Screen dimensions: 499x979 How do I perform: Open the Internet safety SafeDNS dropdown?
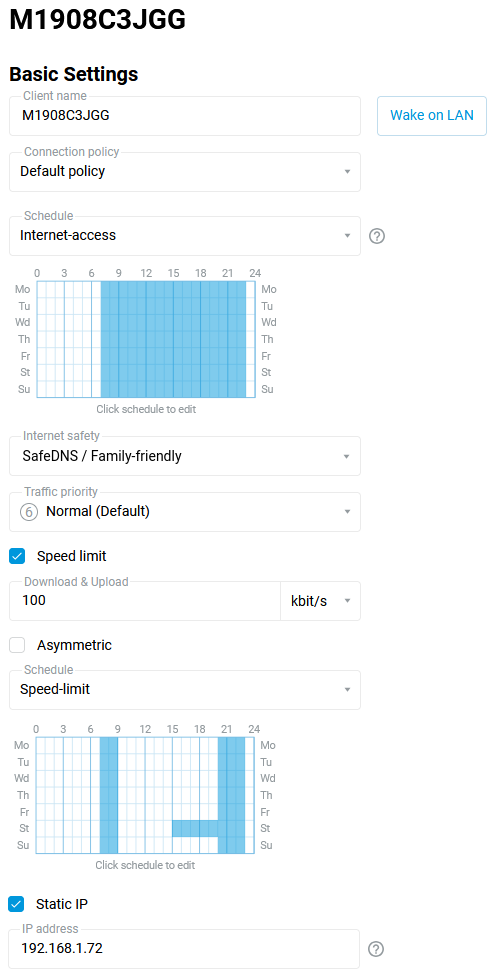point(185,456)
